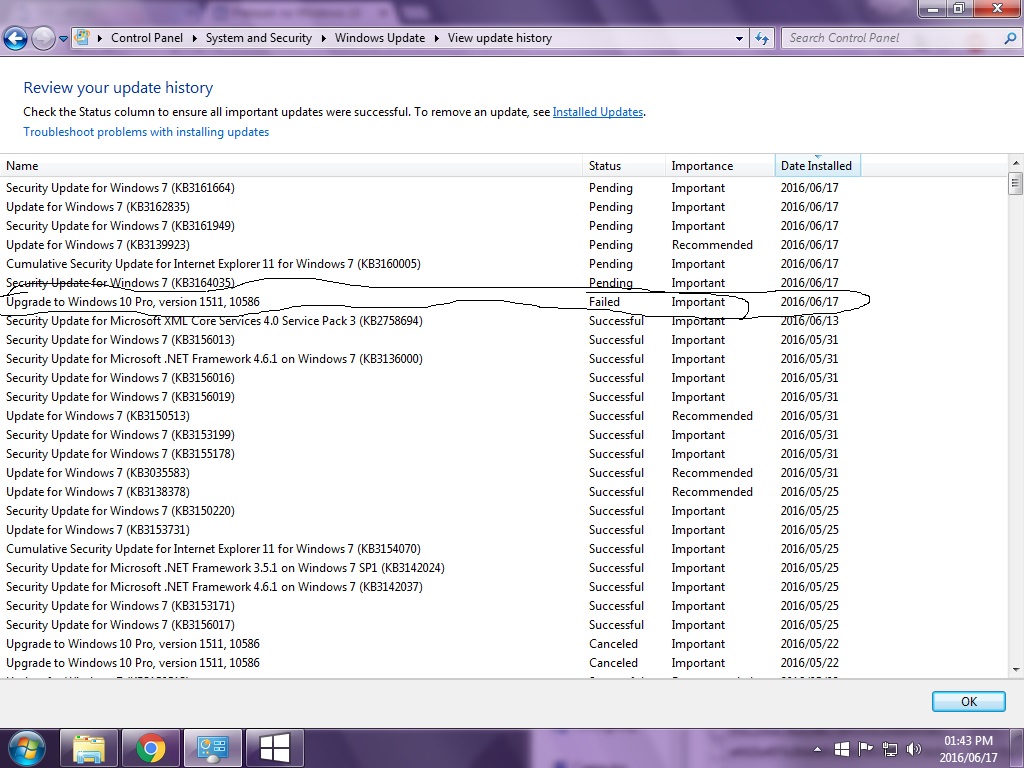
Task: Click the Forward navigation arrow
Action: (x=44, y=39)
